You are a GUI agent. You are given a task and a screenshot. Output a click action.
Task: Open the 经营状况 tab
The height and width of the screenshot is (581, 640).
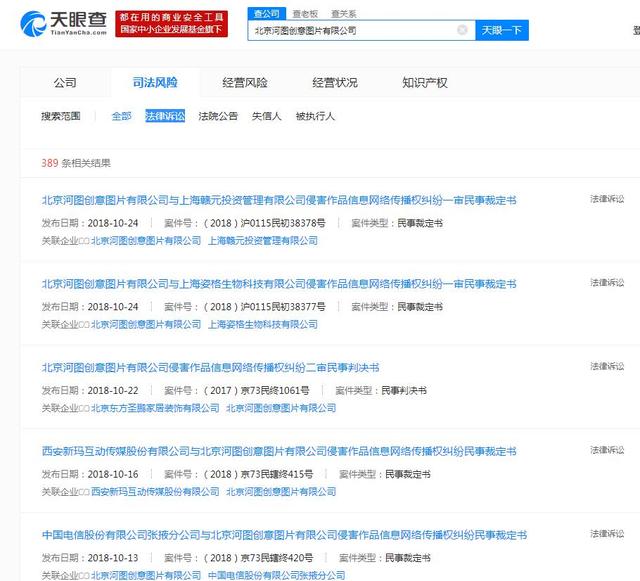[334, 83]
